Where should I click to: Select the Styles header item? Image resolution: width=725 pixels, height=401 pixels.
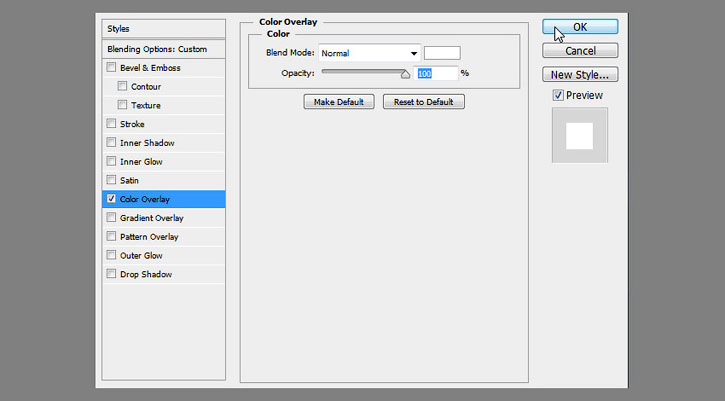pos(164,29)
